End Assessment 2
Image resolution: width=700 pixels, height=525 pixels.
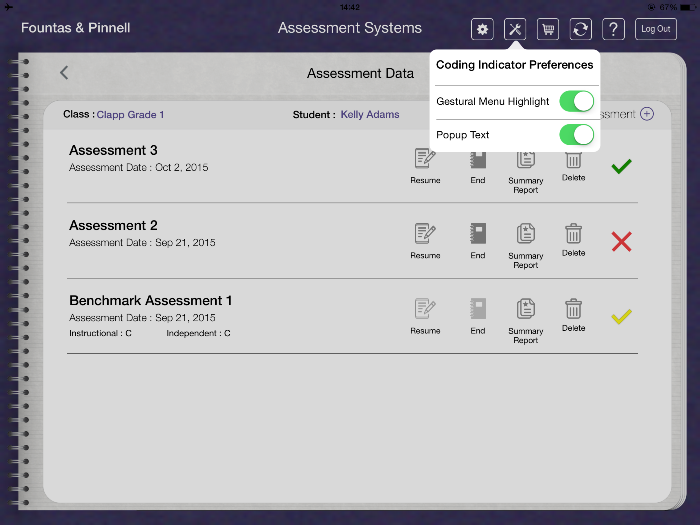click(x=478, y=241)
